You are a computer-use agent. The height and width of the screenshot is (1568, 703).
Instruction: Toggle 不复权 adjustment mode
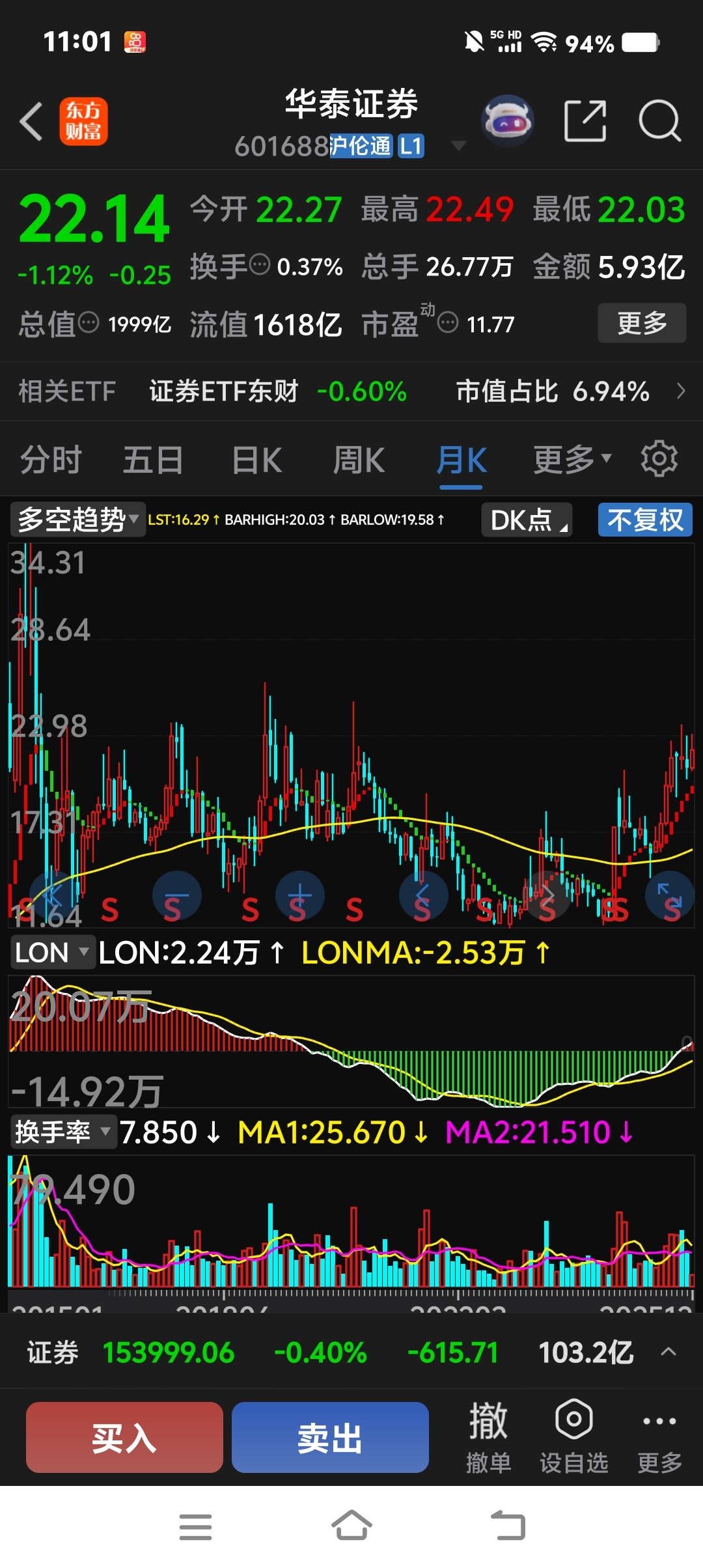(x=645, y=520)
